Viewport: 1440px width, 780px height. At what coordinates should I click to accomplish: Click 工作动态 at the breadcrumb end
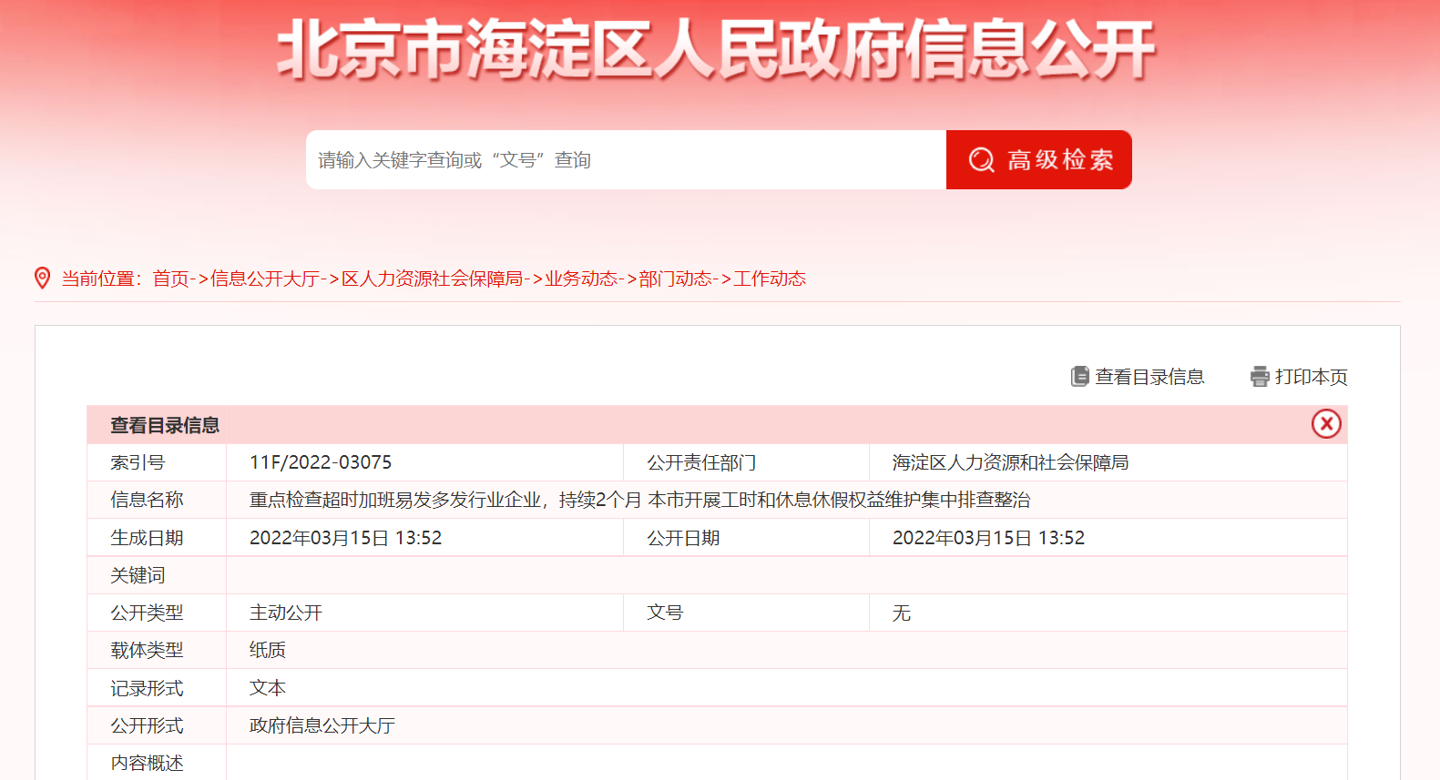pos(769,279)
